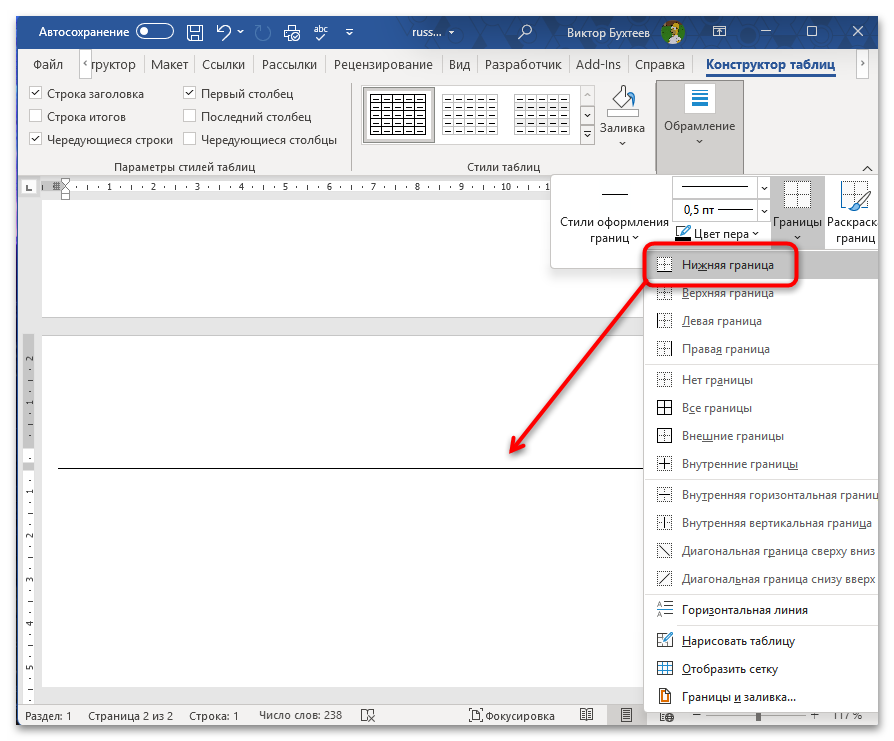This screenshot has height=741, width=894.
Task: Undo the last action
Action: tap(224, 32)
